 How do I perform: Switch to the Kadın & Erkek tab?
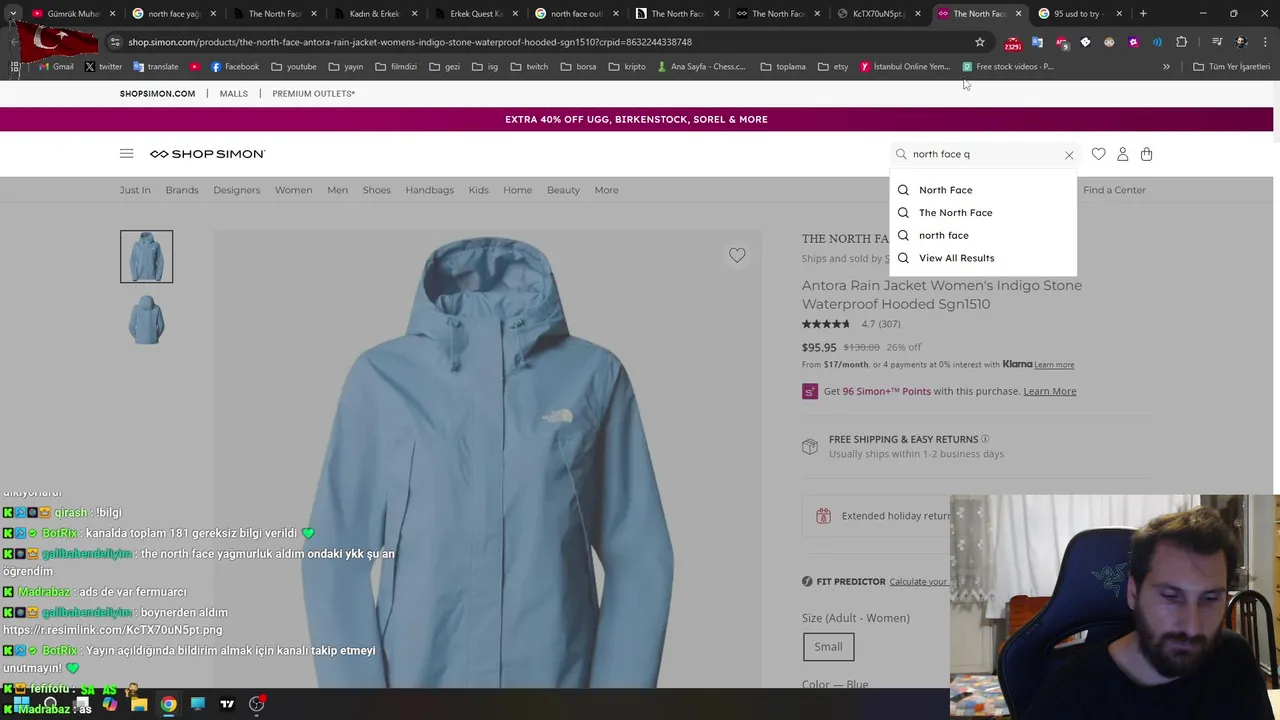click(375, 14)
